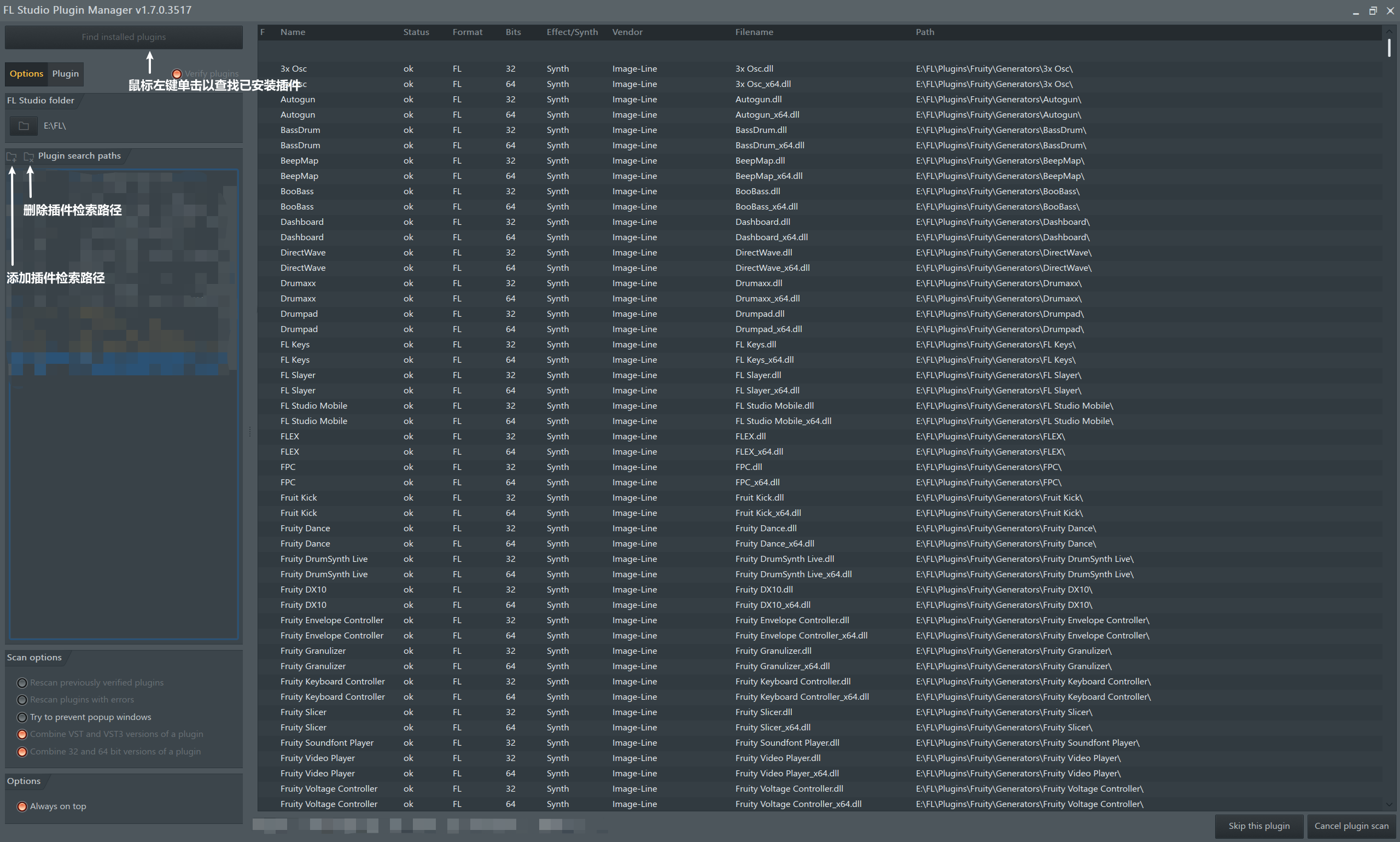Select the Drumaxx_x64.dll filename cell
The height and width of the screenshot is (842, 1400).
(768, 298)
